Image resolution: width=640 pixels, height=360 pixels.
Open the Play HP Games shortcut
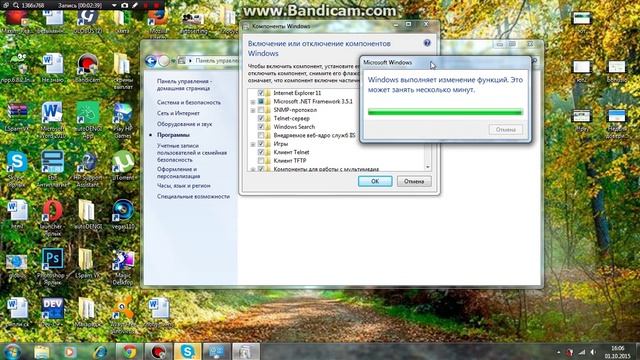[x=123, y=119]
